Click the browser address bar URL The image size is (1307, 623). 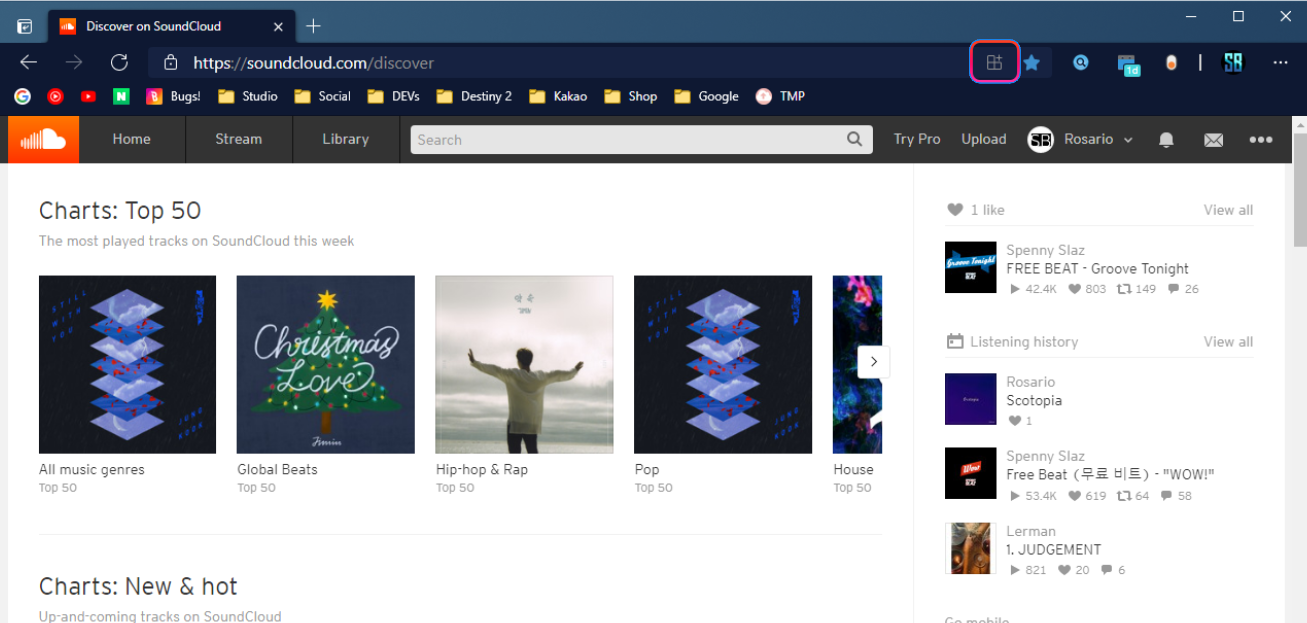(x=313, y=63)
